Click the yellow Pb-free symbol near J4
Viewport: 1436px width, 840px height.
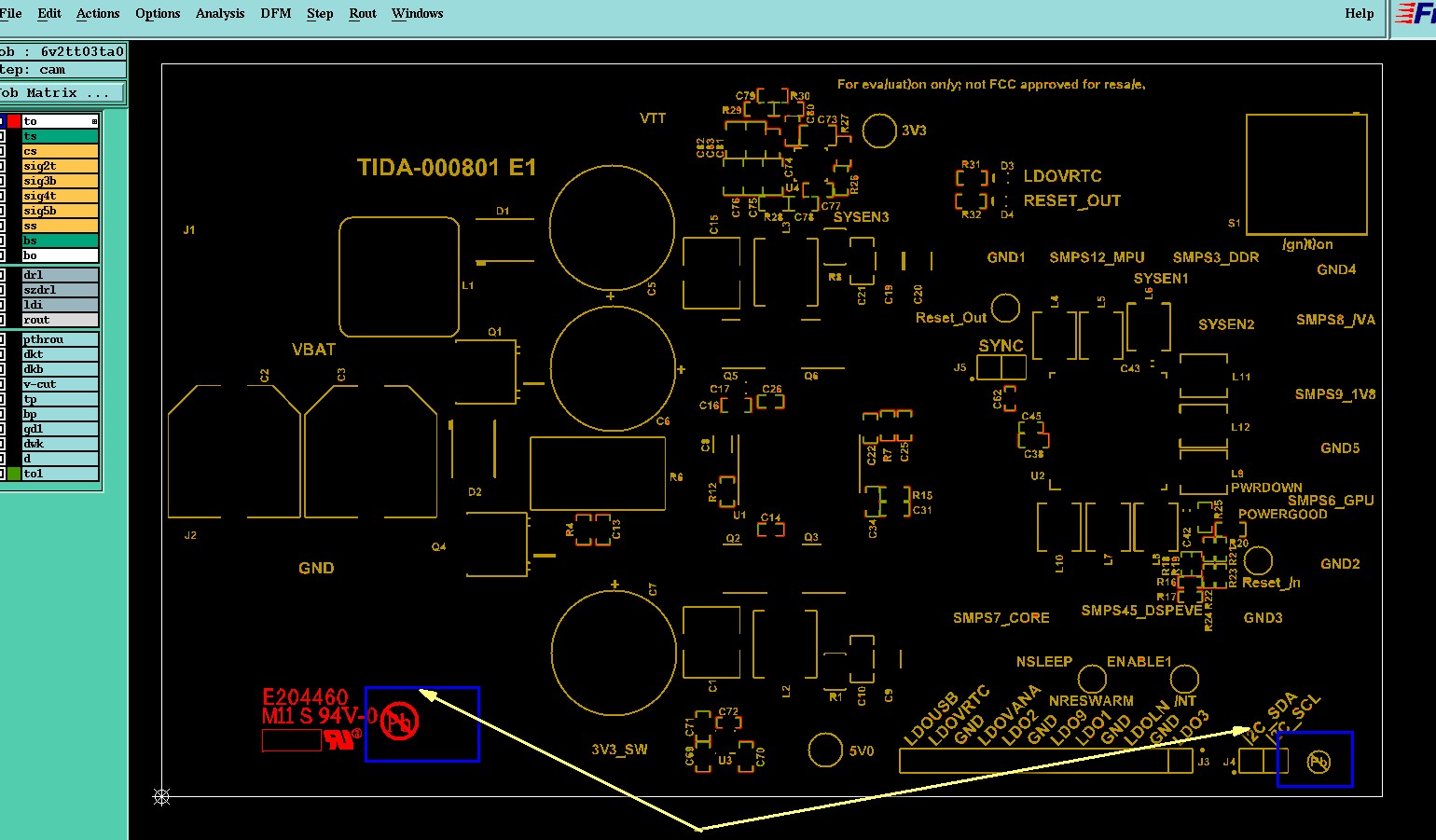(1319, 762)
